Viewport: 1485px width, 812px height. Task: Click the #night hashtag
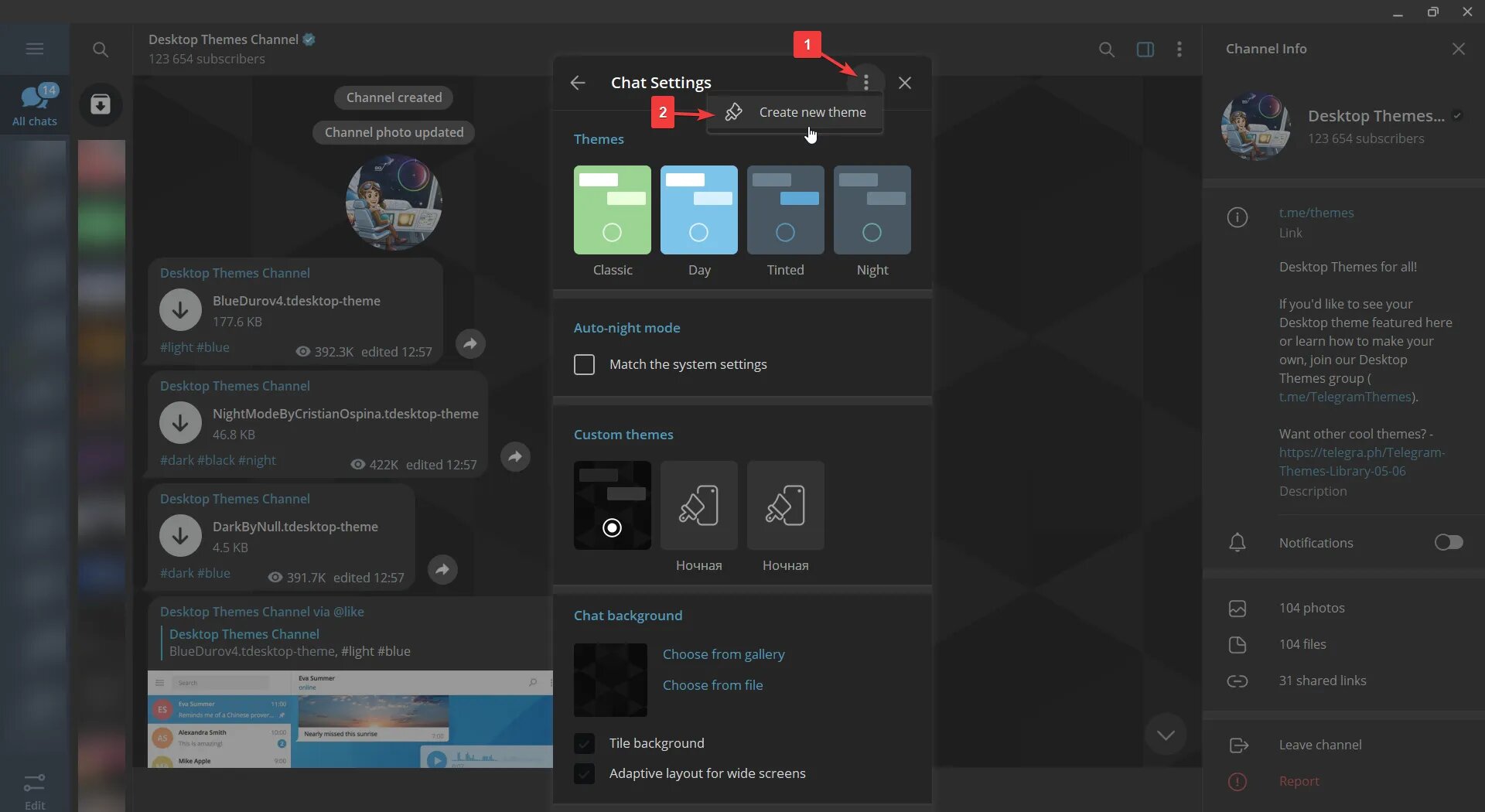coord(257,460)
